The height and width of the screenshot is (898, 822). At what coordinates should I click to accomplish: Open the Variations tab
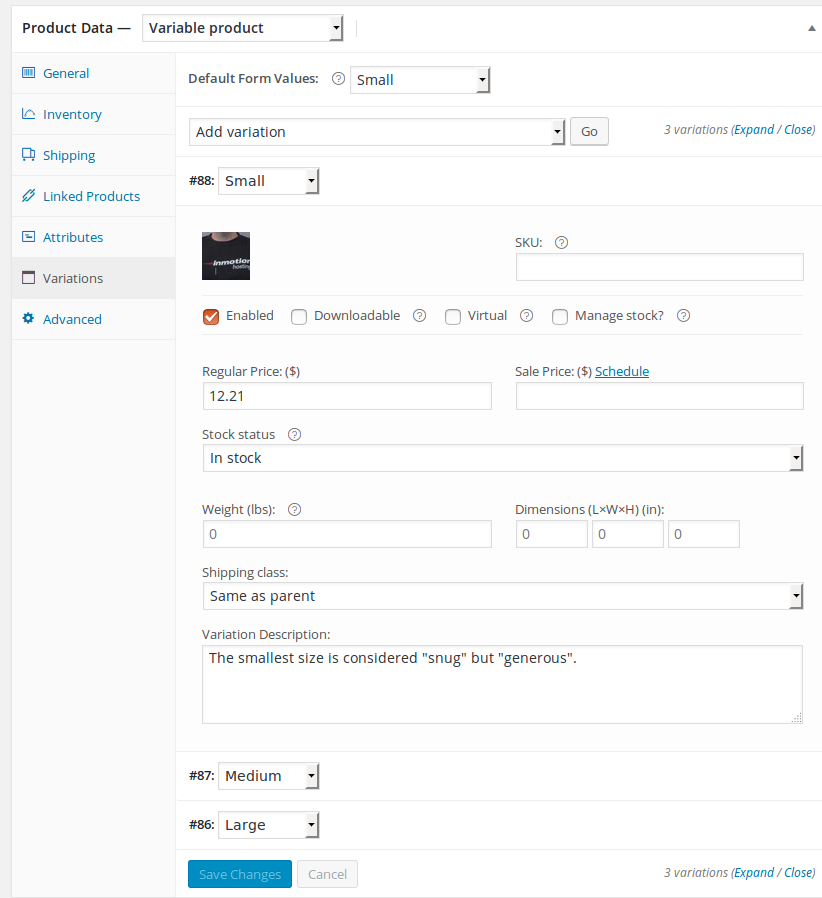[x=73, y=278]
